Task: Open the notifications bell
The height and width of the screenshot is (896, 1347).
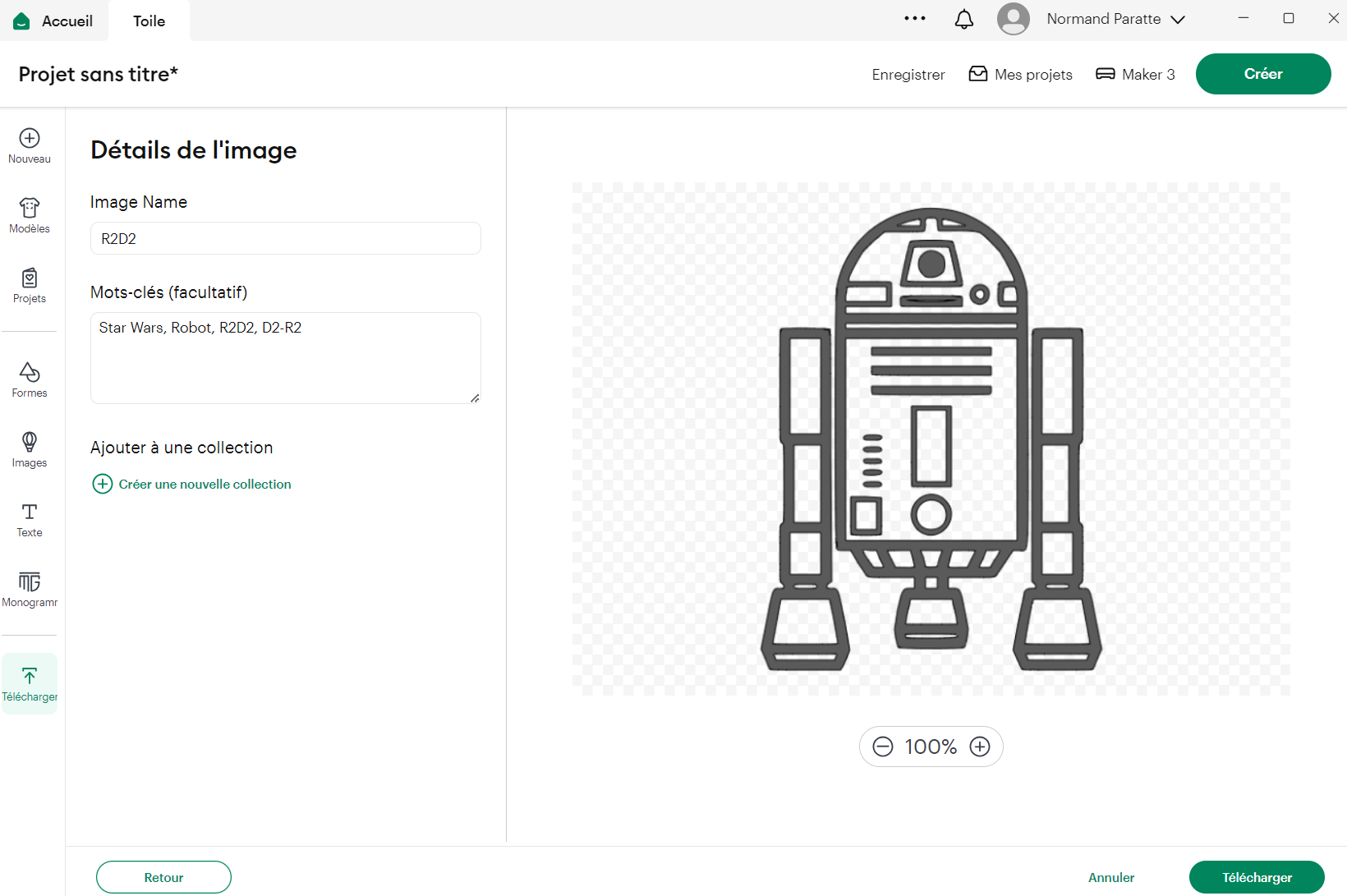Action: [964, 20]
